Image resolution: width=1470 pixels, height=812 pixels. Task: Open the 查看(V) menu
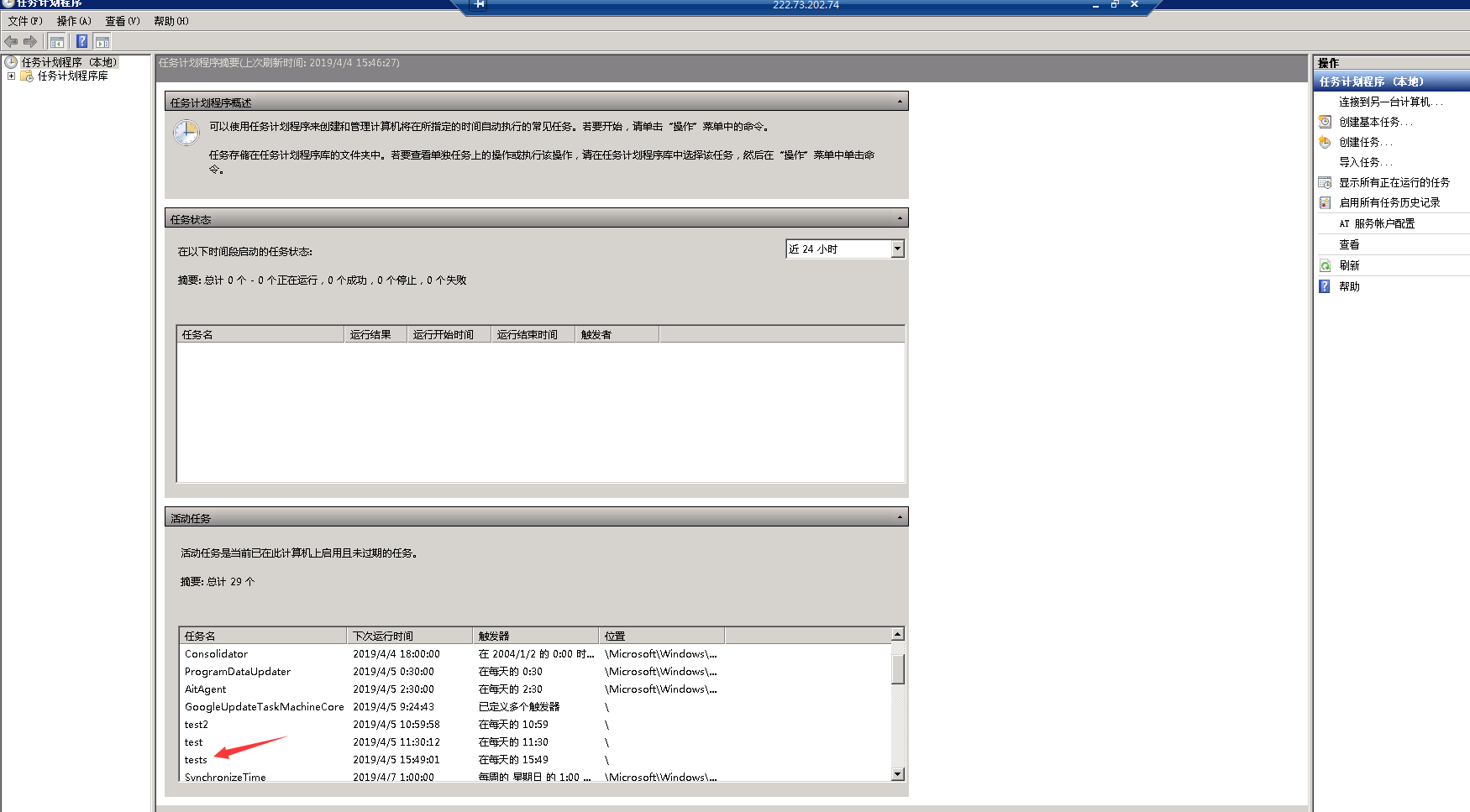point(123,21)
